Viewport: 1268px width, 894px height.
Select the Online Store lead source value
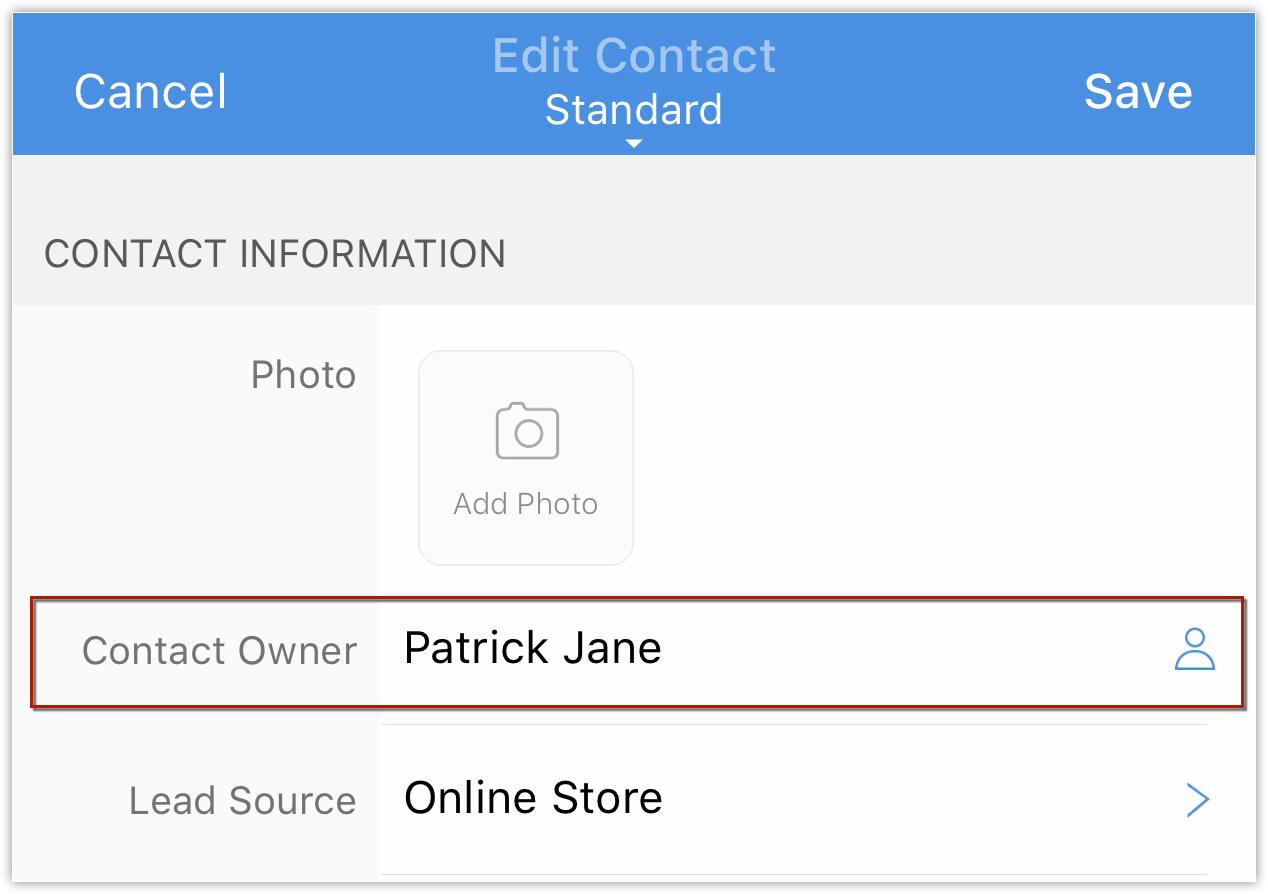[x=533, y=799]
